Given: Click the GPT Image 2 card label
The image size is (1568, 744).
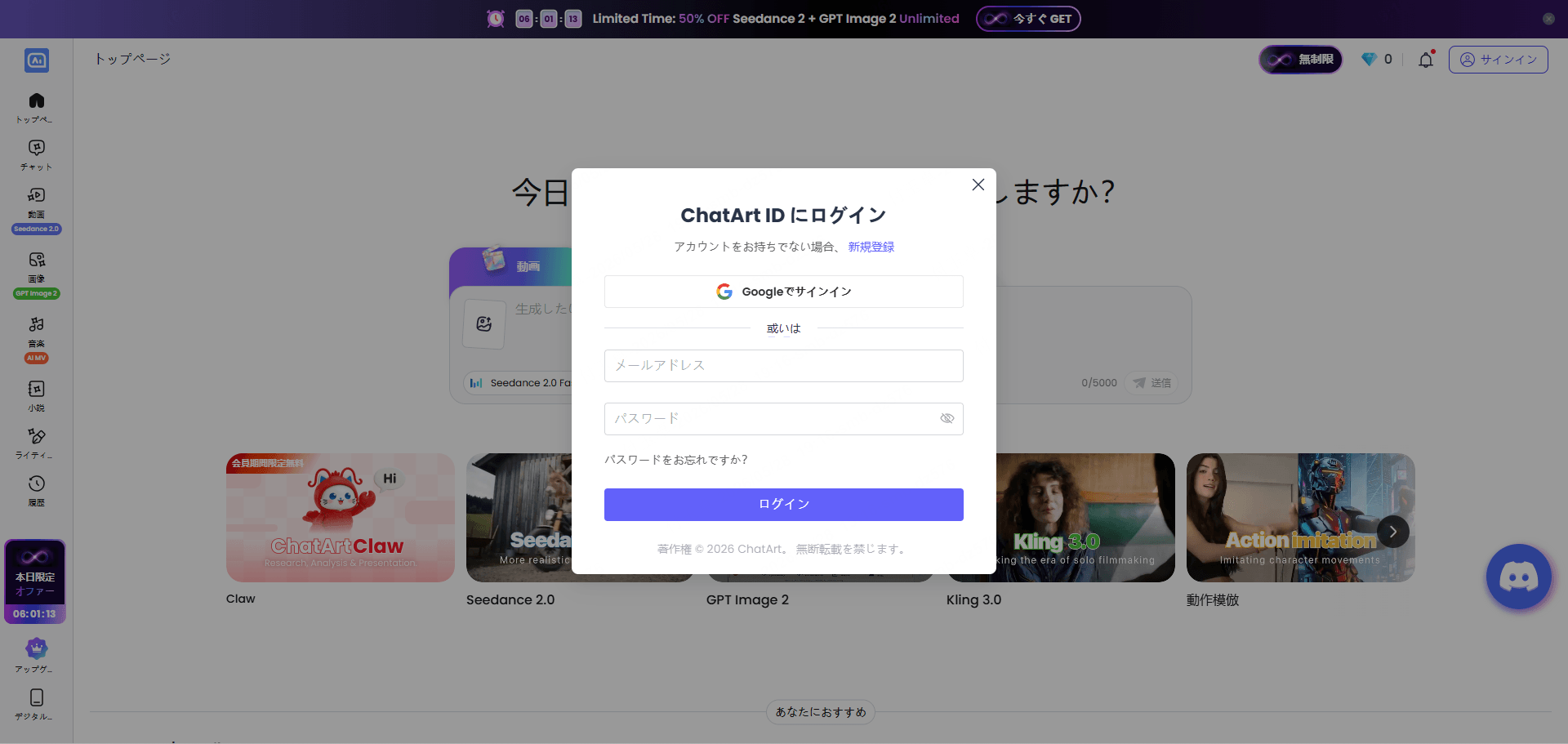Looking at the screenshot, I should pos(747,599).
